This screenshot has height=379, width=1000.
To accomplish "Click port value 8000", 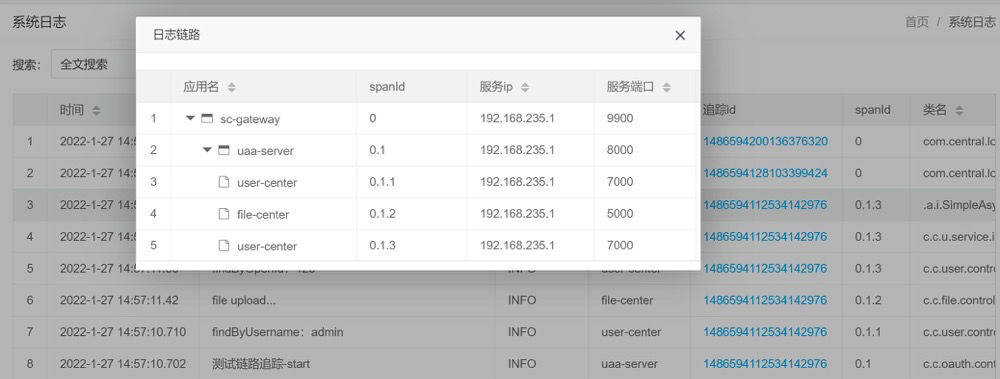I will pyautogui.click(x=620, y=151).
